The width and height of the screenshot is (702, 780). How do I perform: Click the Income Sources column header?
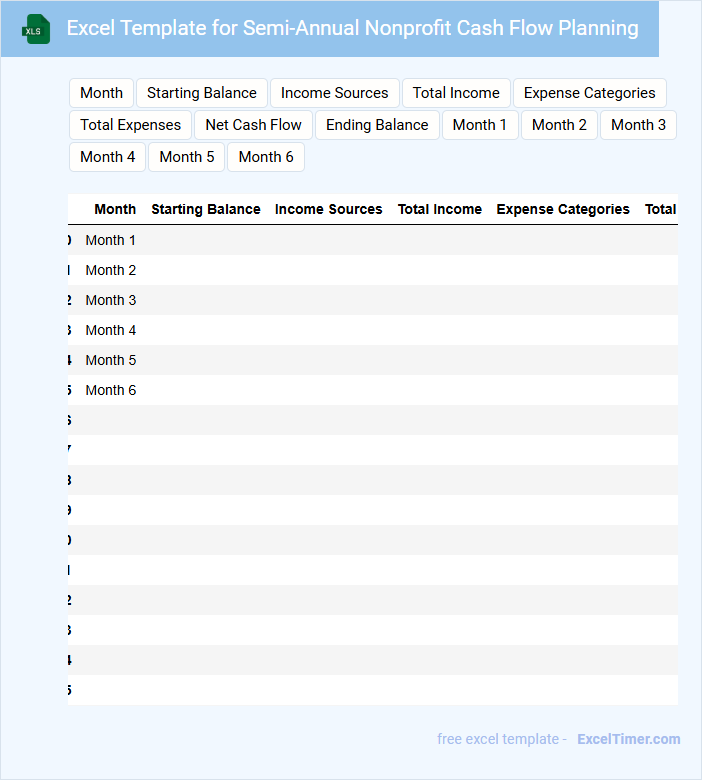point(328,209)
